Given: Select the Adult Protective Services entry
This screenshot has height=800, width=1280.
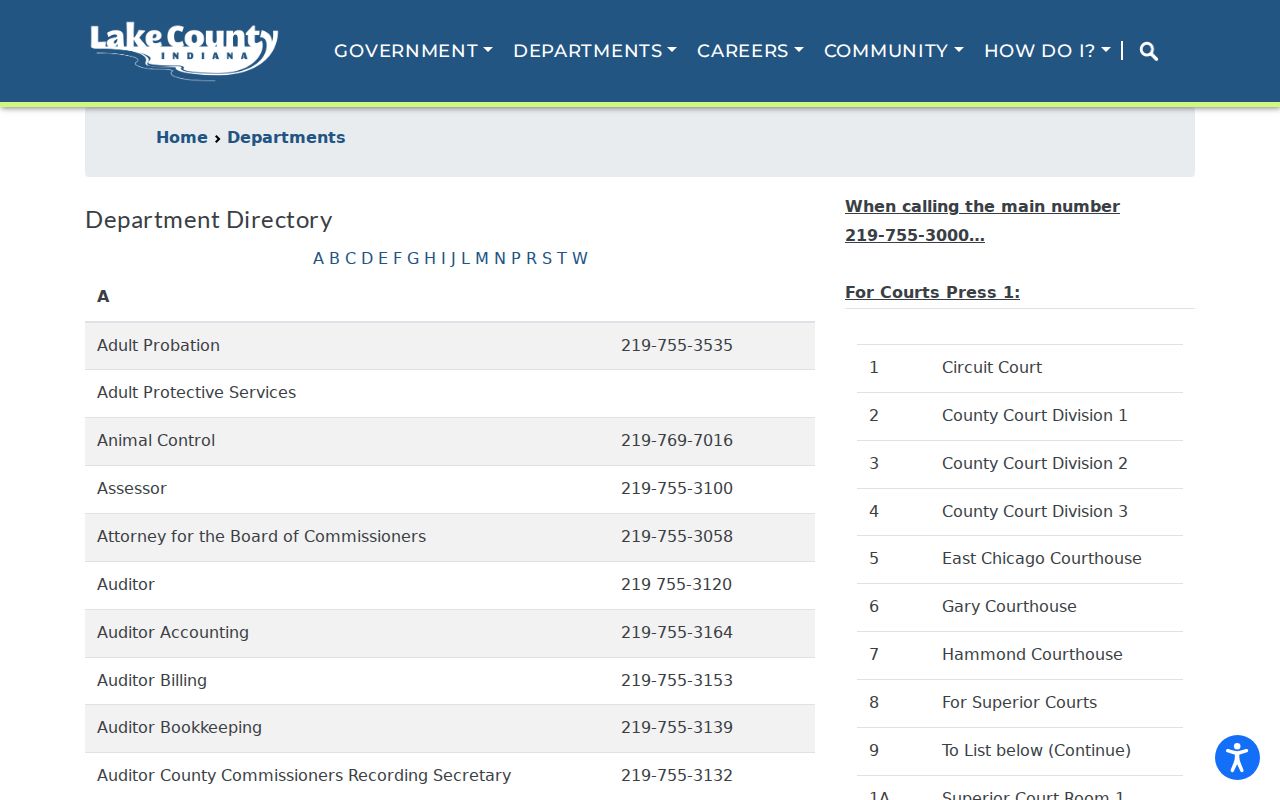Looking at the screenshot, I should point(196,393).
